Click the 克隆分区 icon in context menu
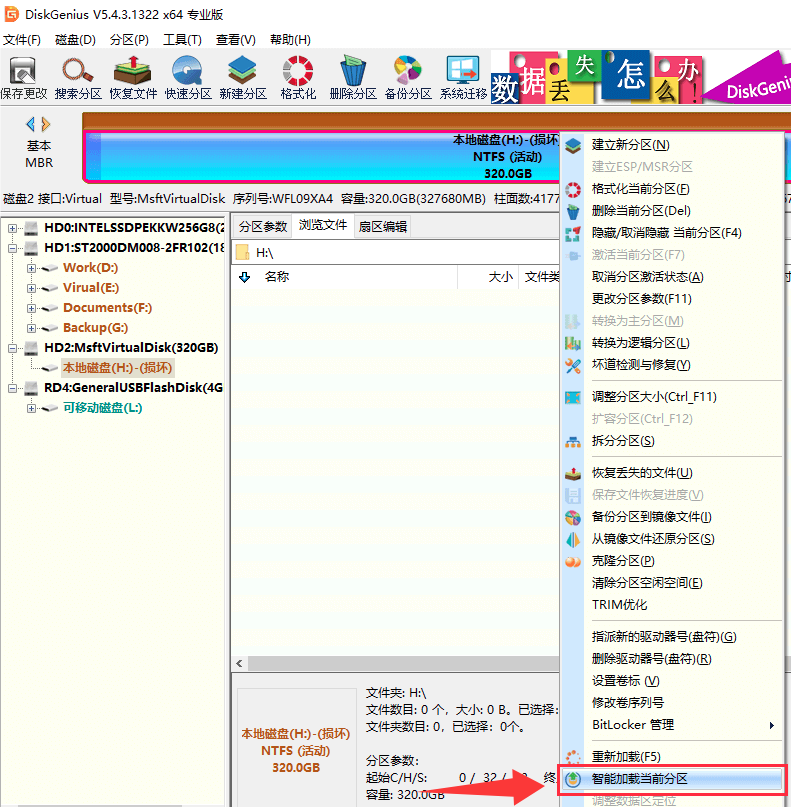The image size is (791, 807). pos(573,562)
